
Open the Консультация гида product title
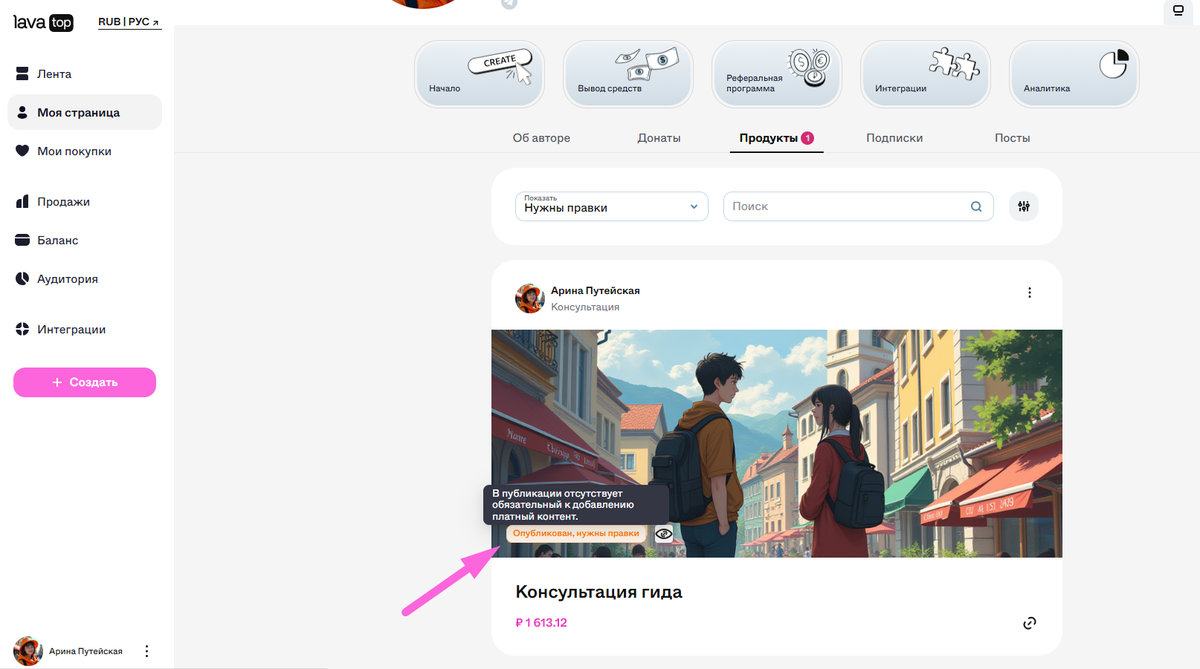(599, 592)
